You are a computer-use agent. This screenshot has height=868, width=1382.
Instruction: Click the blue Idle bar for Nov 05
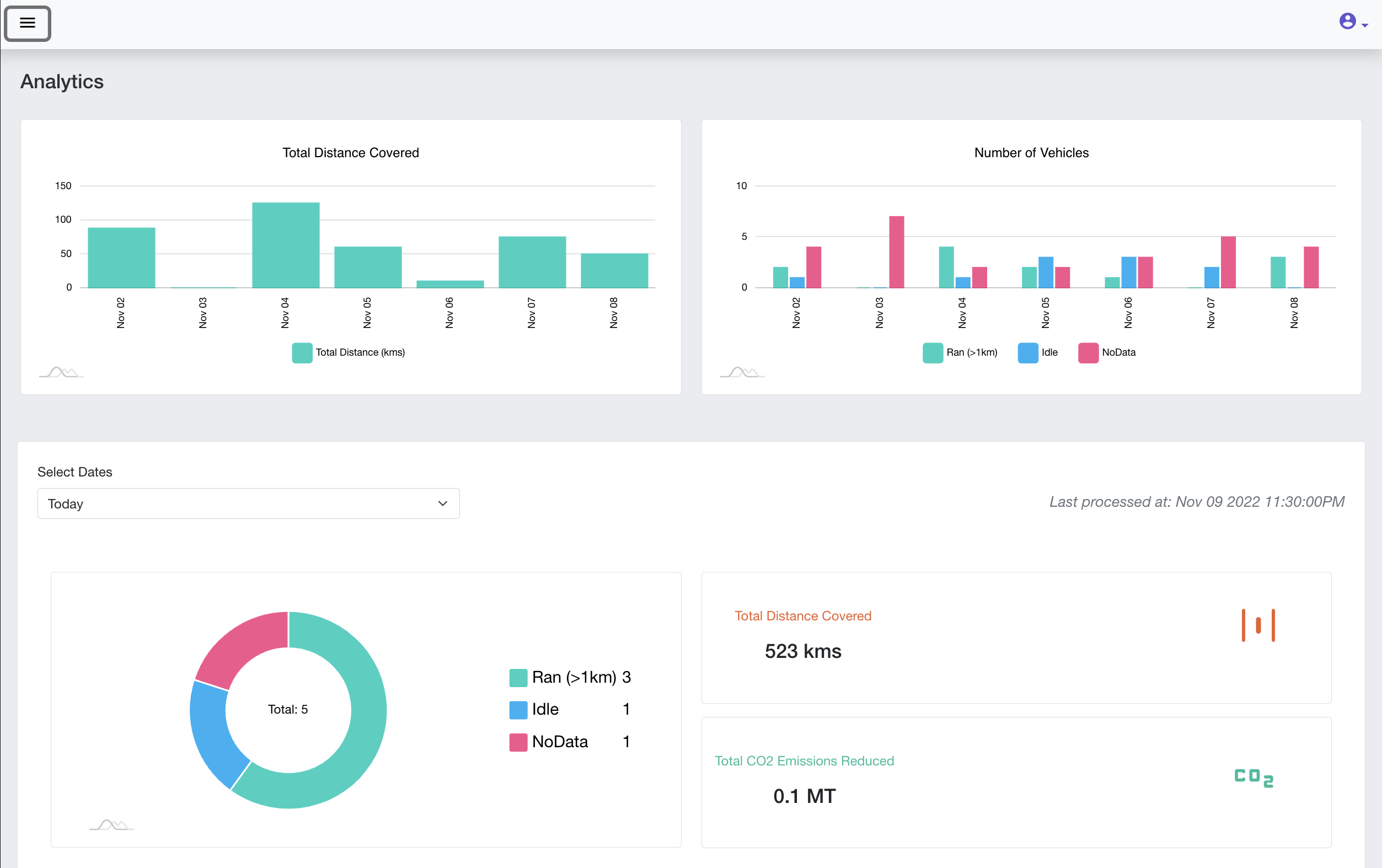1046,272
